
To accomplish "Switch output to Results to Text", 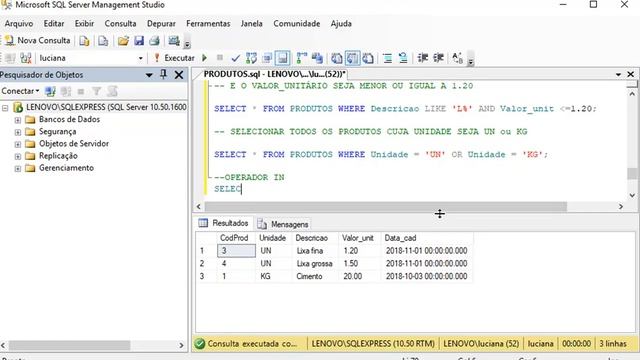I will (337, 58).
